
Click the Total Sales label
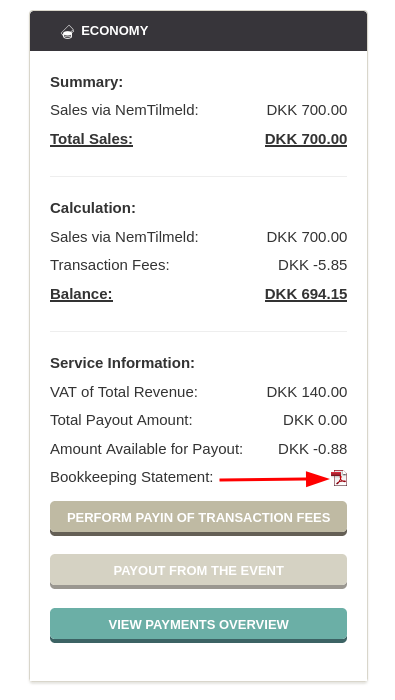(91, 139)
